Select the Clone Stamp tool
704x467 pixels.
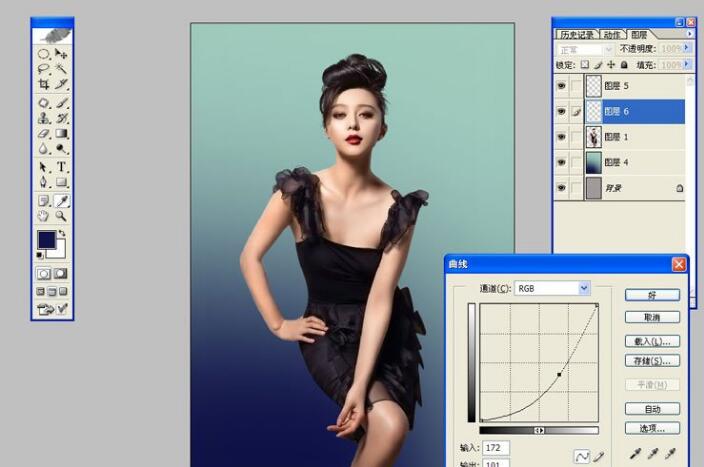[x=43, y=118]
